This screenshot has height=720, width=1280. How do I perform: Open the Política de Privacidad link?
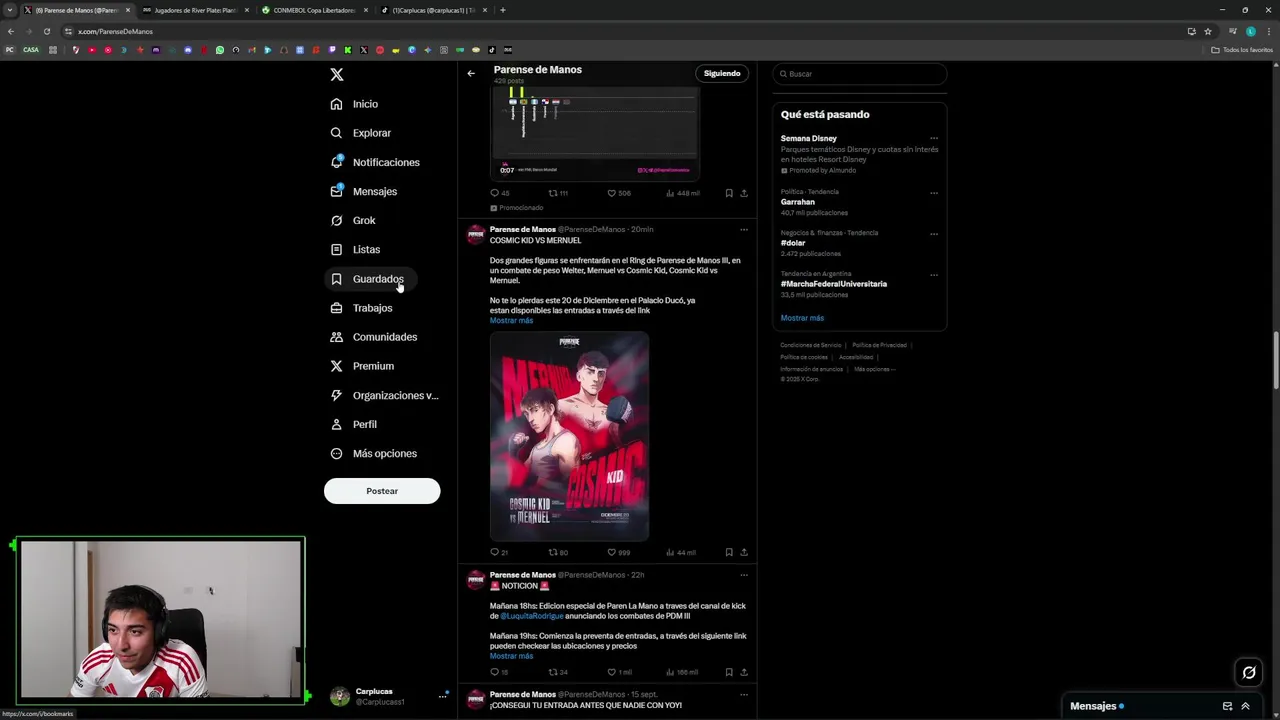coord(879,345)
